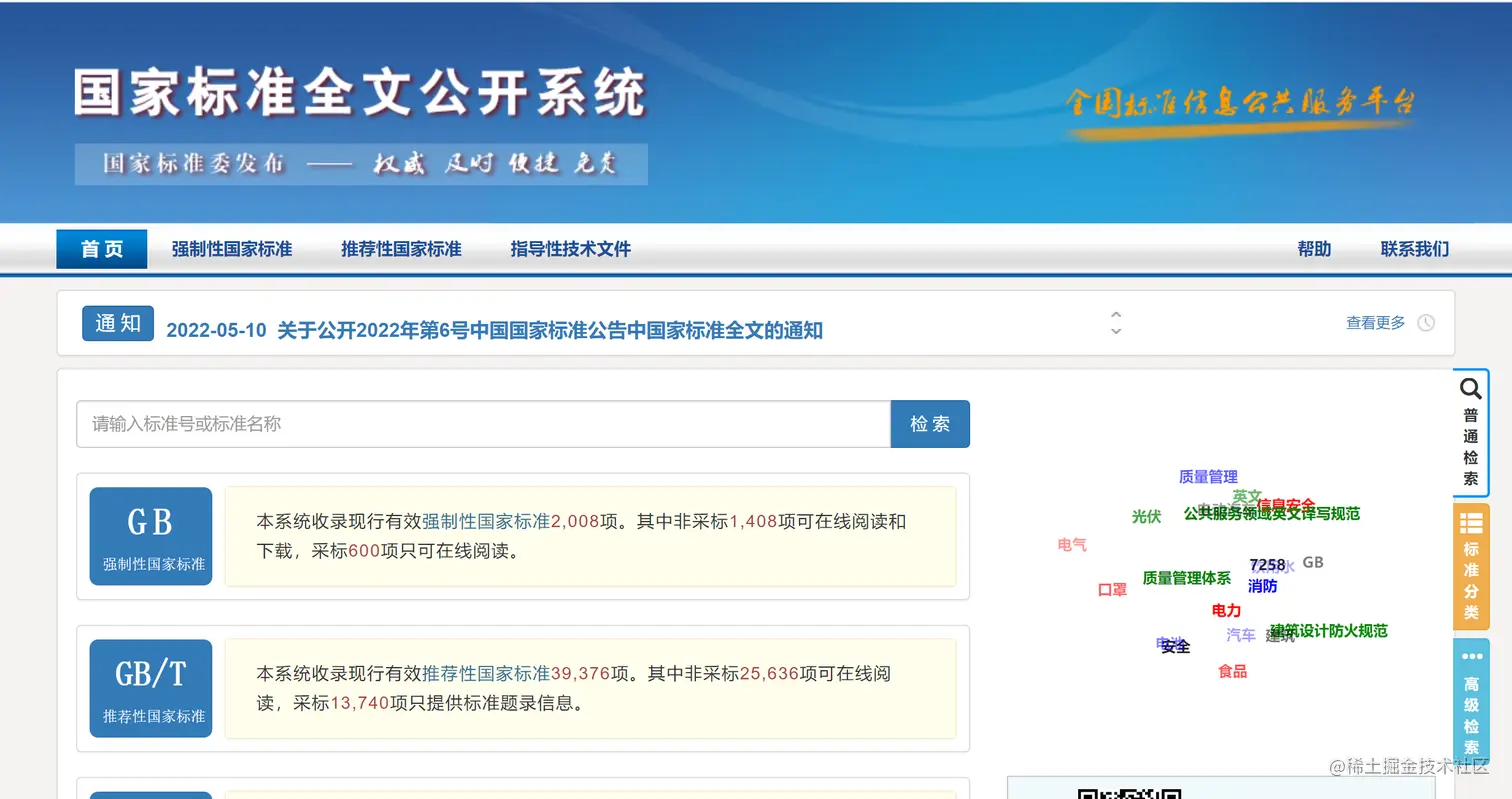Select 口罩 tag in word cloud
Viewport: 1512px width, 799px height.
pyautogui.click(x=1112, y=590)
